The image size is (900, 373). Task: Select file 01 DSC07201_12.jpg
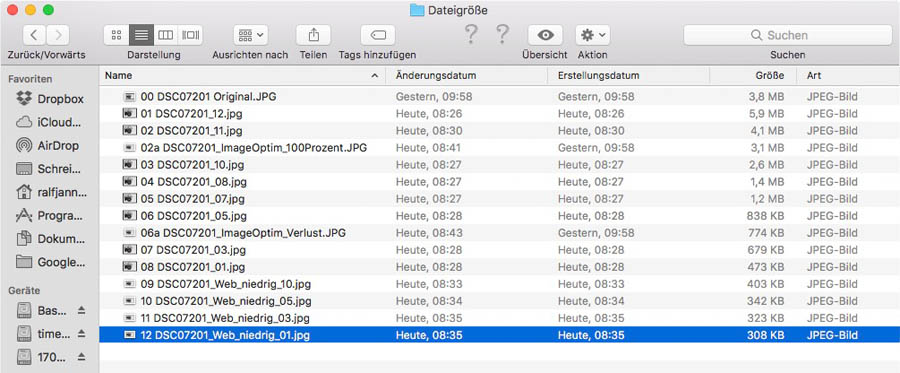499,114
